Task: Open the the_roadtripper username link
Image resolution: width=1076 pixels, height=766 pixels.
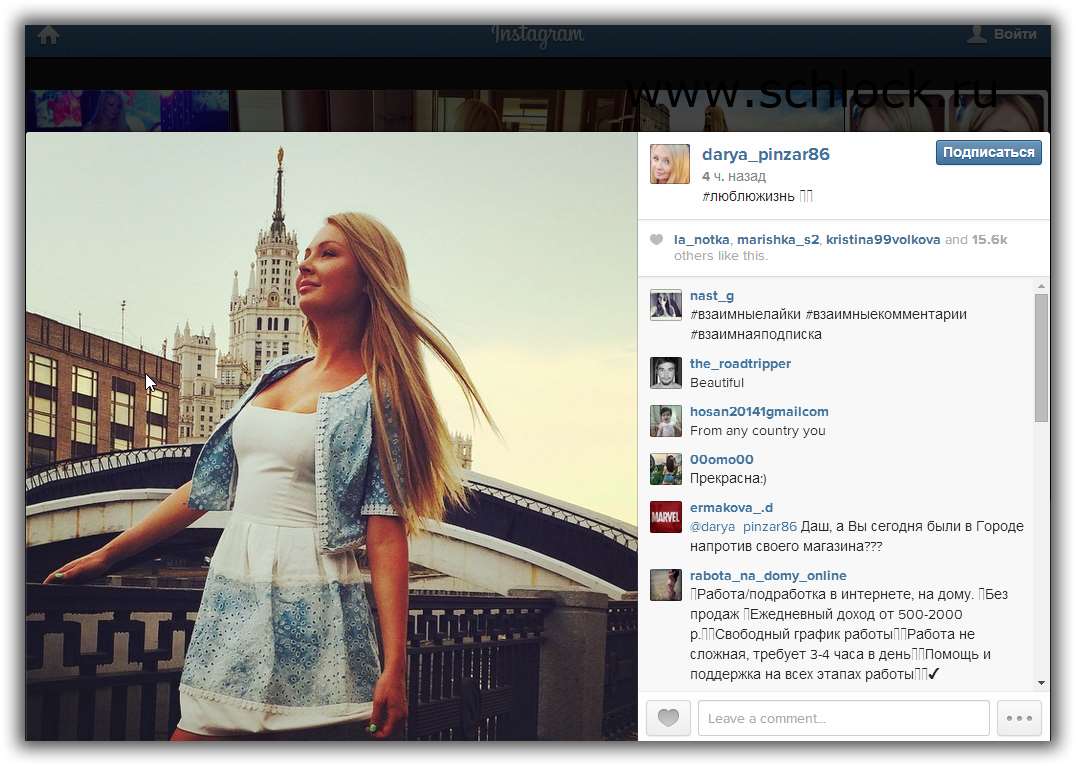Action: click(x=740, y=364)
